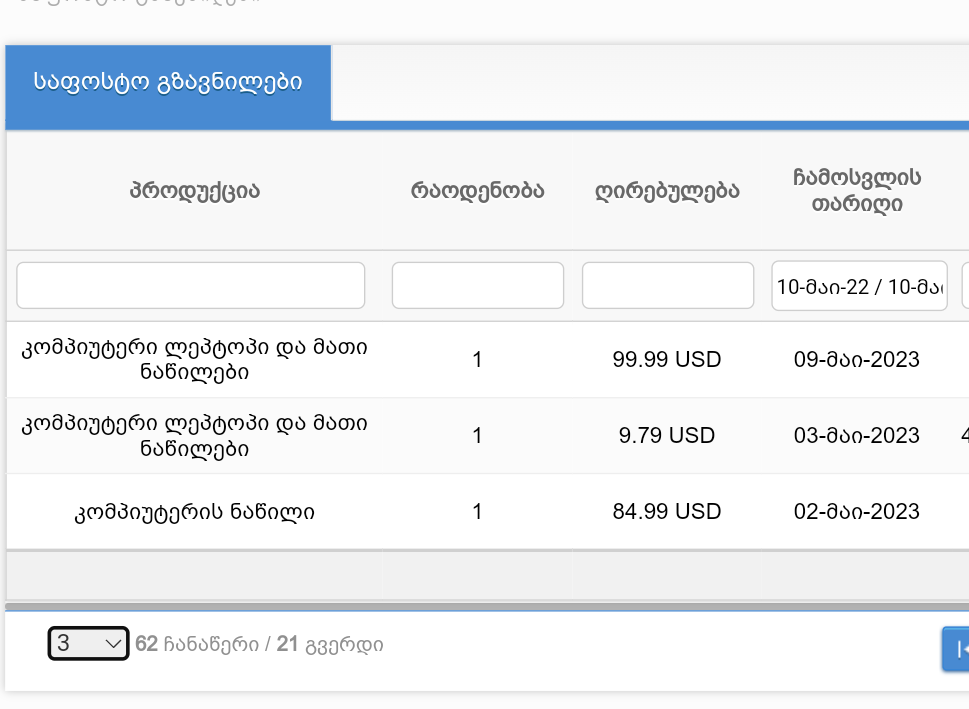Click the 02-მაი-2023 arrival date cell

pyautogui.click(x=856, y=512)
